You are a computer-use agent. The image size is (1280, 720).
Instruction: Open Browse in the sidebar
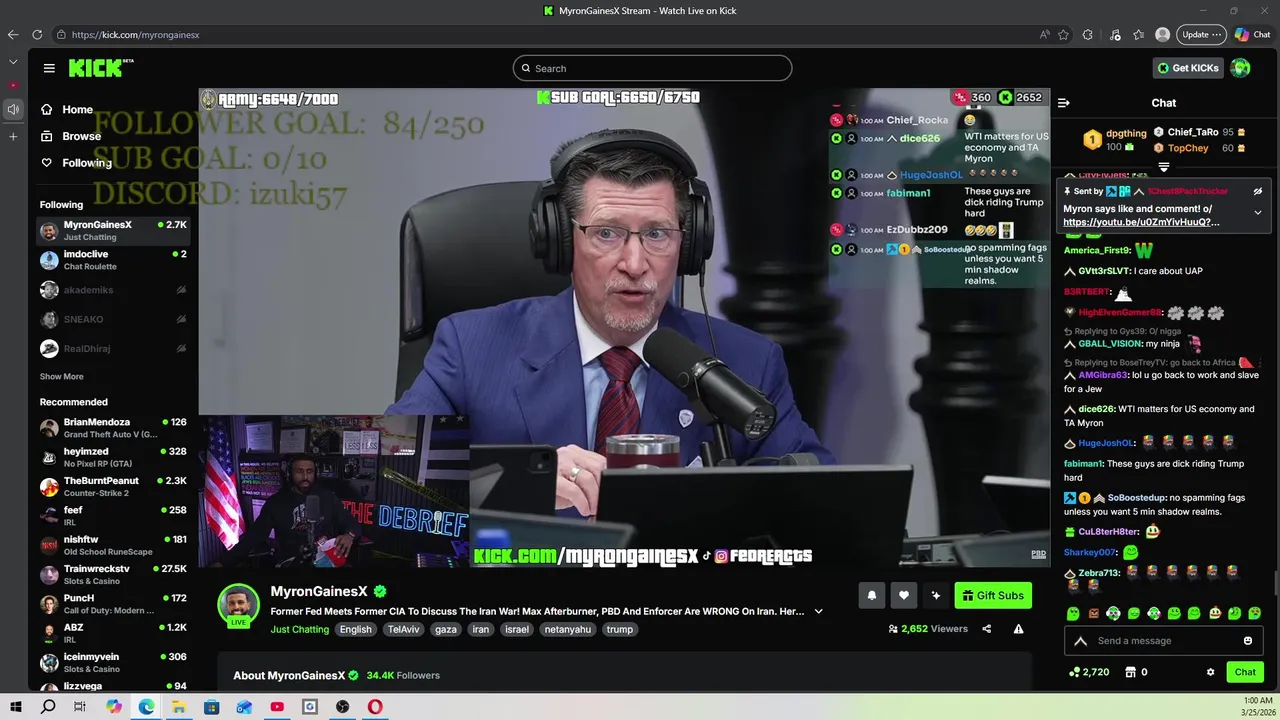coord(71,136)
